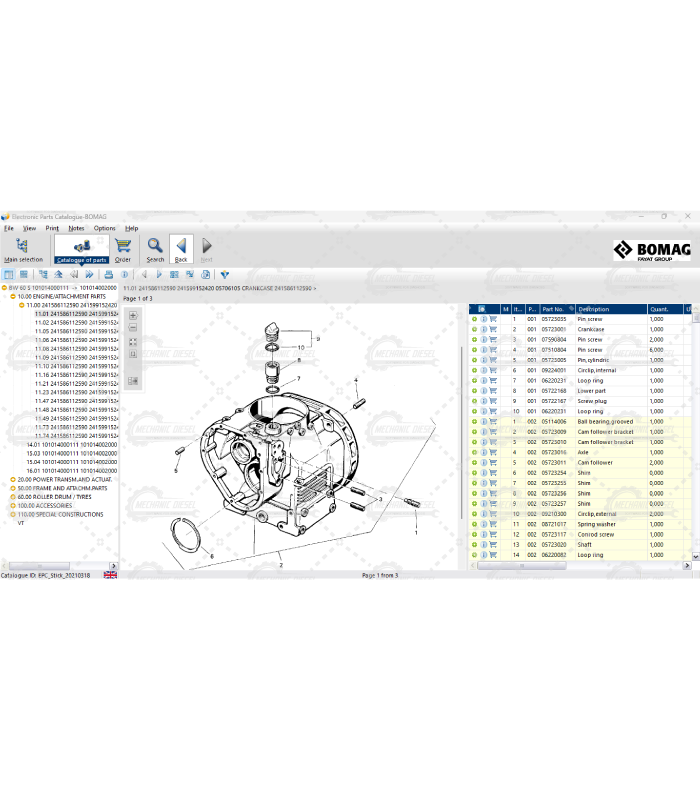The height and width of the screenshot is (800, 700).
Task: Click the English flag language icon
Action: [110, 575]
